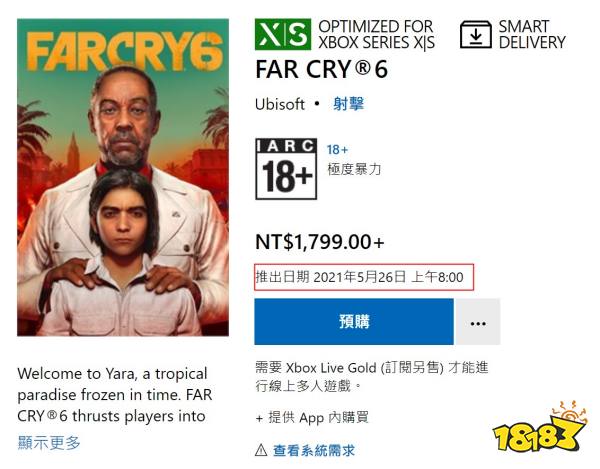600x469 pixels.
Task: Click the Far Cry 6 cover art
Action: pyautogui.click(x=123, y=177)
